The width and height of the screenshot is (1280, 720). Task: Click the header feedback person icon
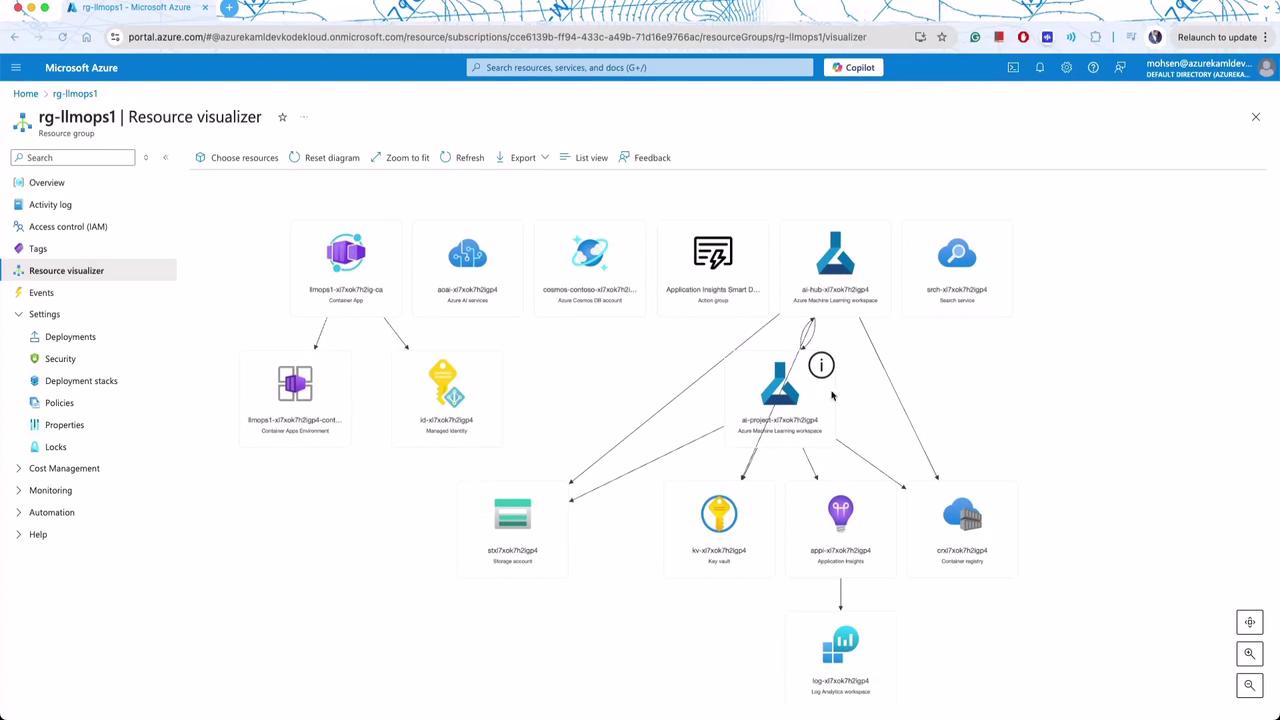coord(1120,68)
